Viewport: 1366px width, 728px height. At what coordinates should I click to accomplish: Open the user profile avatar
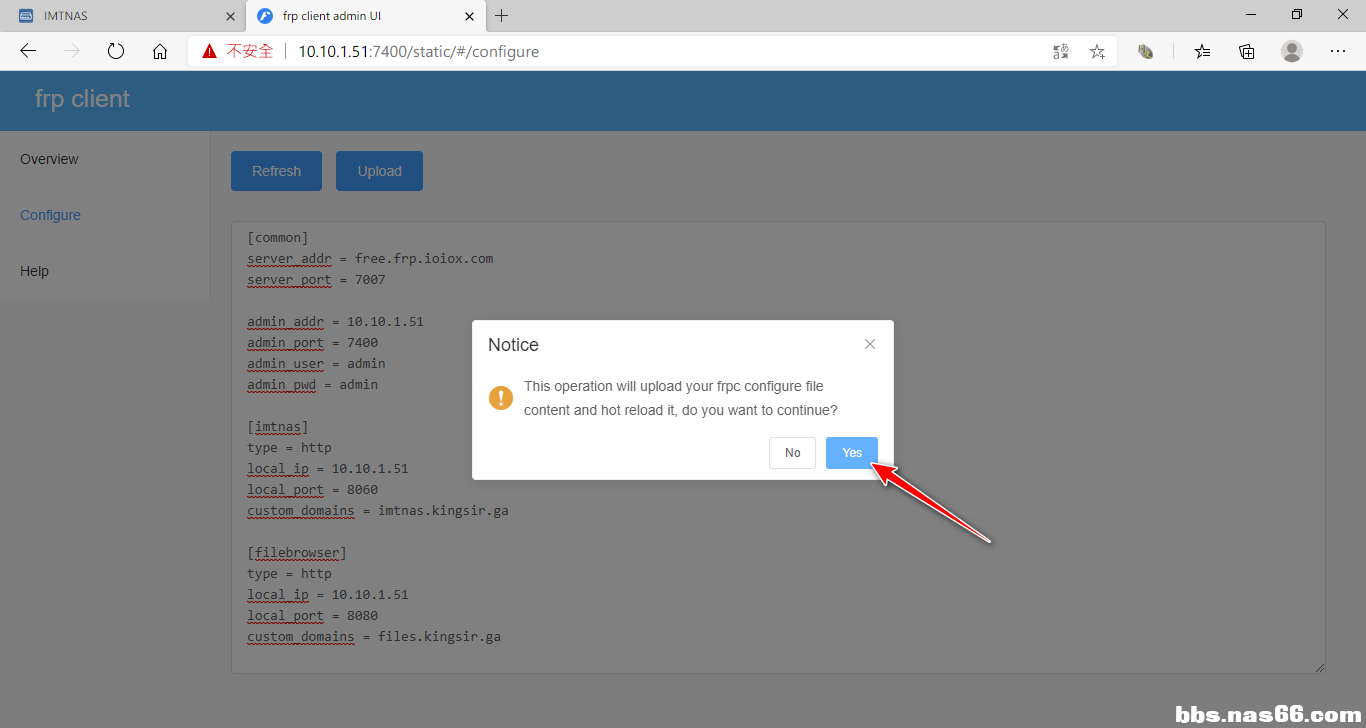1292,51
